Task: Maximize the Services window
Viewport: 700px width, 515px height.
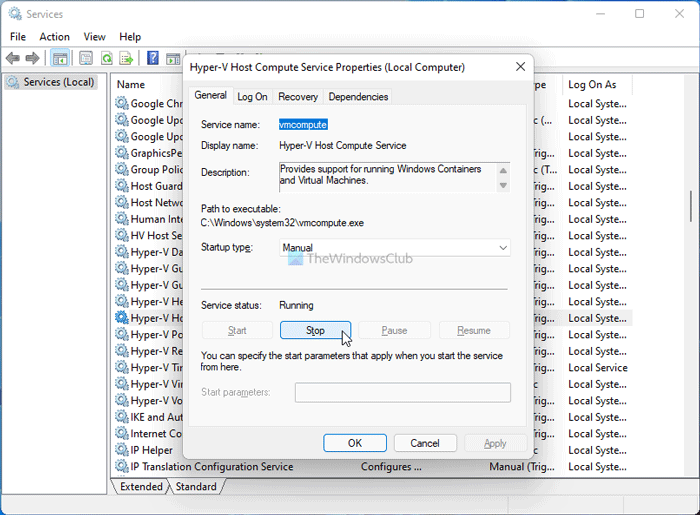Action: coord(639,13)
